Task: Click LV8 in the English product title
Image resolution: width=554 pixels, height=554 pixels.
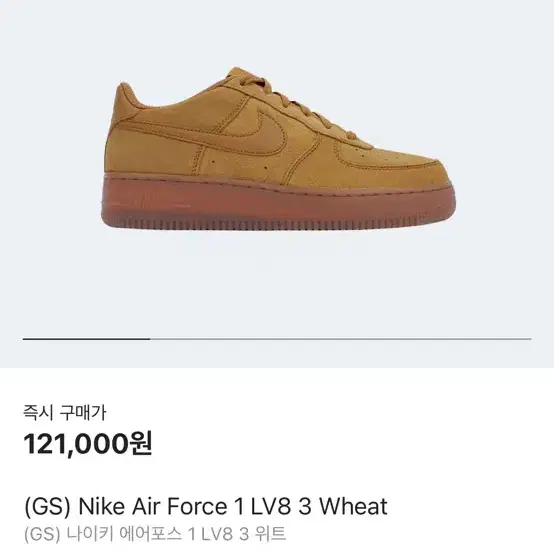Action: 271,507
